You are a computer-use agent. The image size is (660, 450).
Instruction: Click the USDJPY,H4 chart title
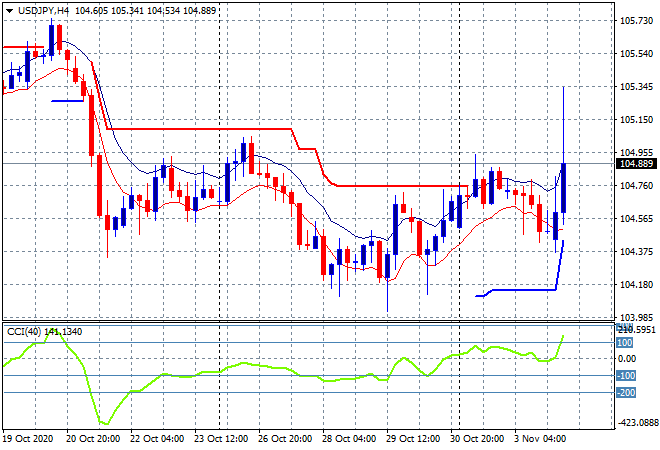pyautogui.click(x=43, y=11)
